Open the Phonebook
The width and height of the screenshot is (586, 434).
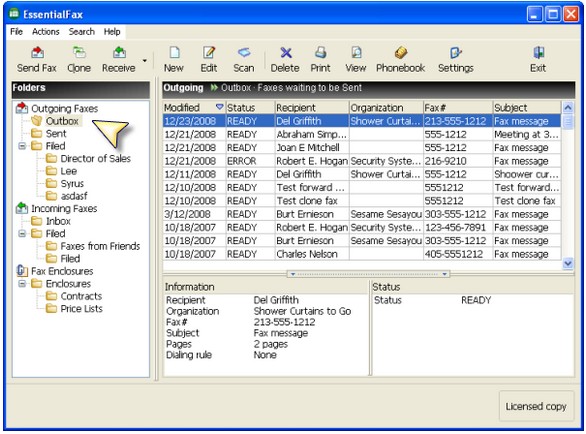pyautogui.click(x=401, y=60)
